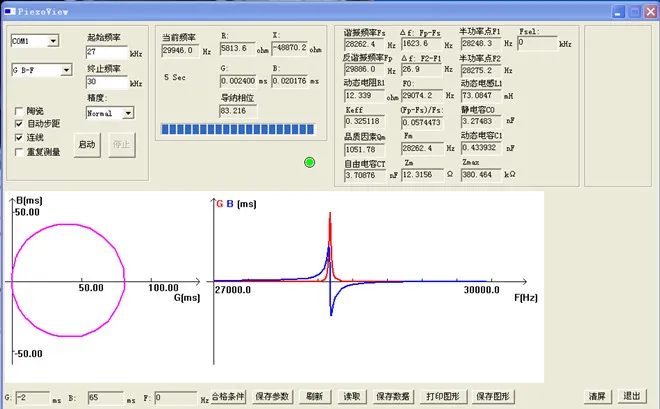The width and height of the screenshot is (660, 409).
Task: Click the 启动 start button
Action: (87, 145)
